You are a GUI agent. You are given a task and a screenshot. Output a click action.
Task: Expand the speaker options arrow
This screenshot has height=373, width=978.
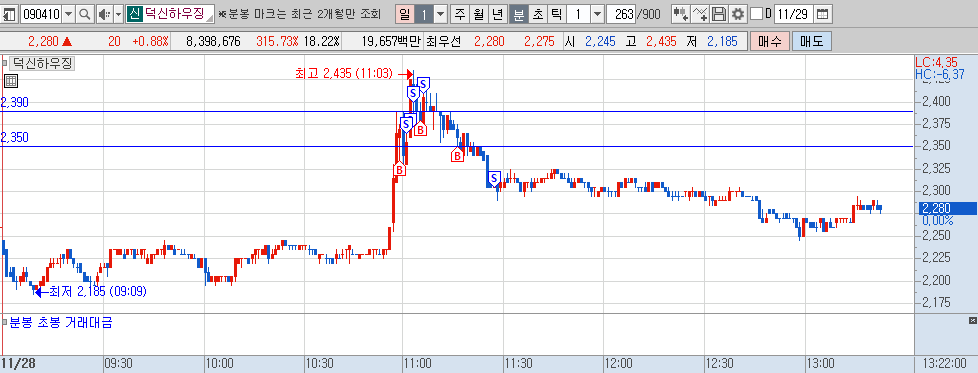[x=118, y=14]
